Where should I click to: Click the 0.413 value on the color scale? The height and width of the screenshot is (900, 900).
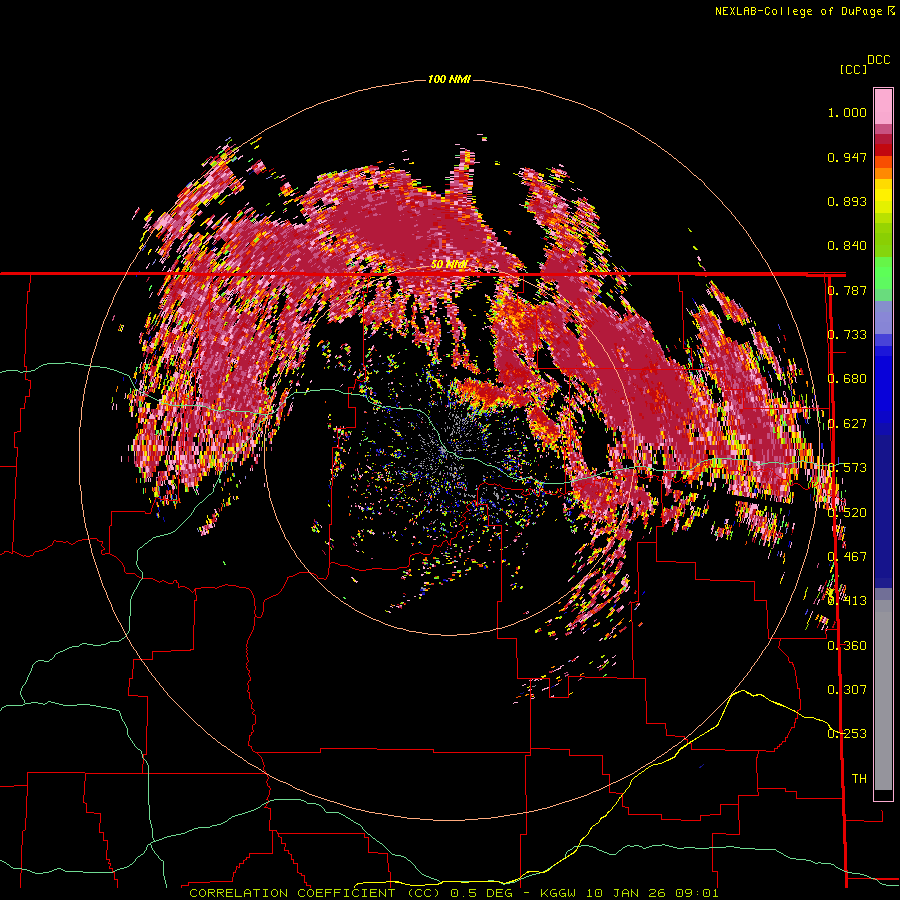tap(847, 601)
